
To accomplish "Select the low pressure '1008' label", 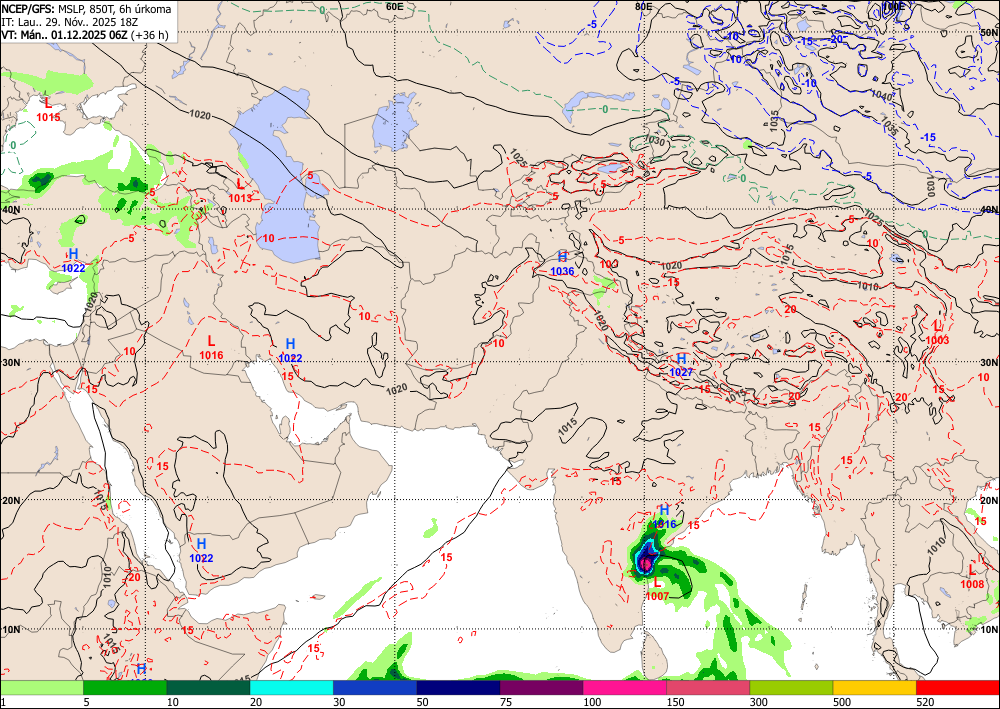I will tap(972, 584).
